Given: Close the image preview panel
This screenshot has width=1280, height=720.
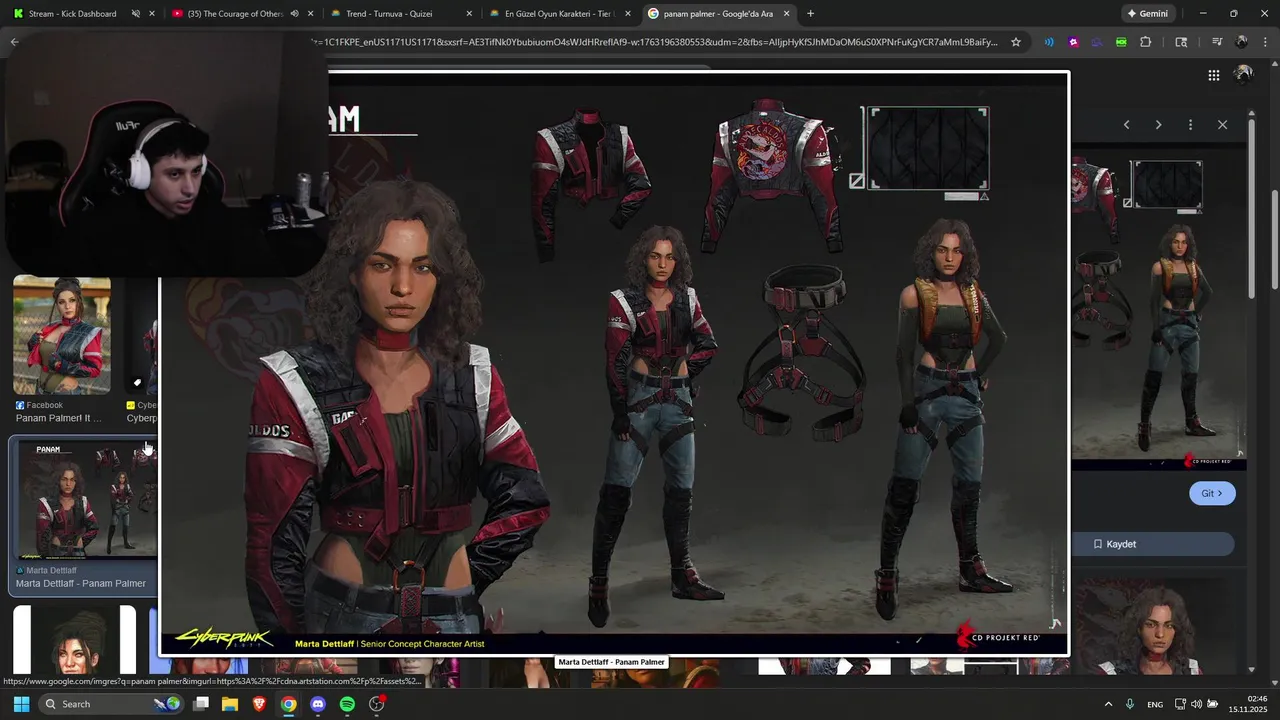Looking at the screenshot, I should (1222, 125).
